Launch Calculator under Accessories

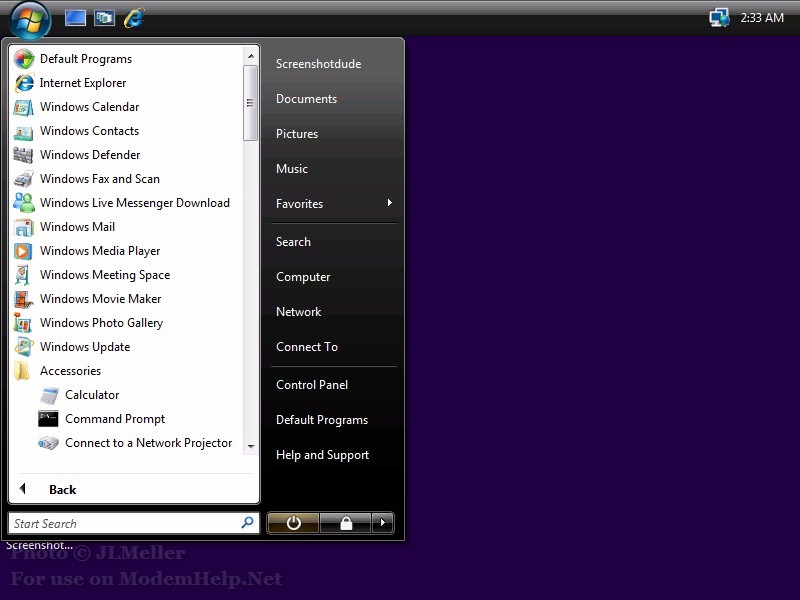[x=91, y=395]
